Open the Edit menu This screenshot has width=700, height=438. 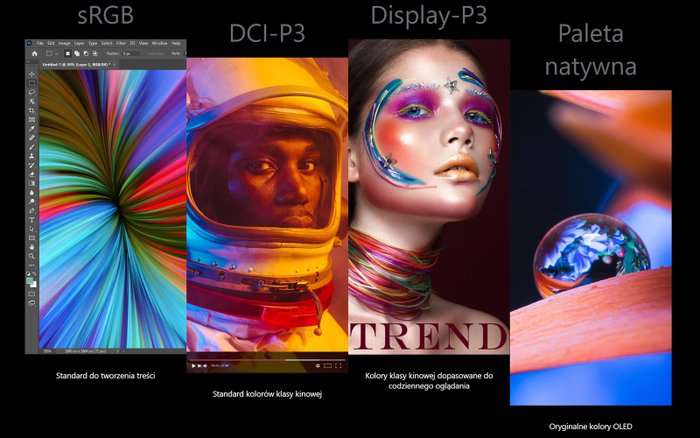tap(51, 43)
